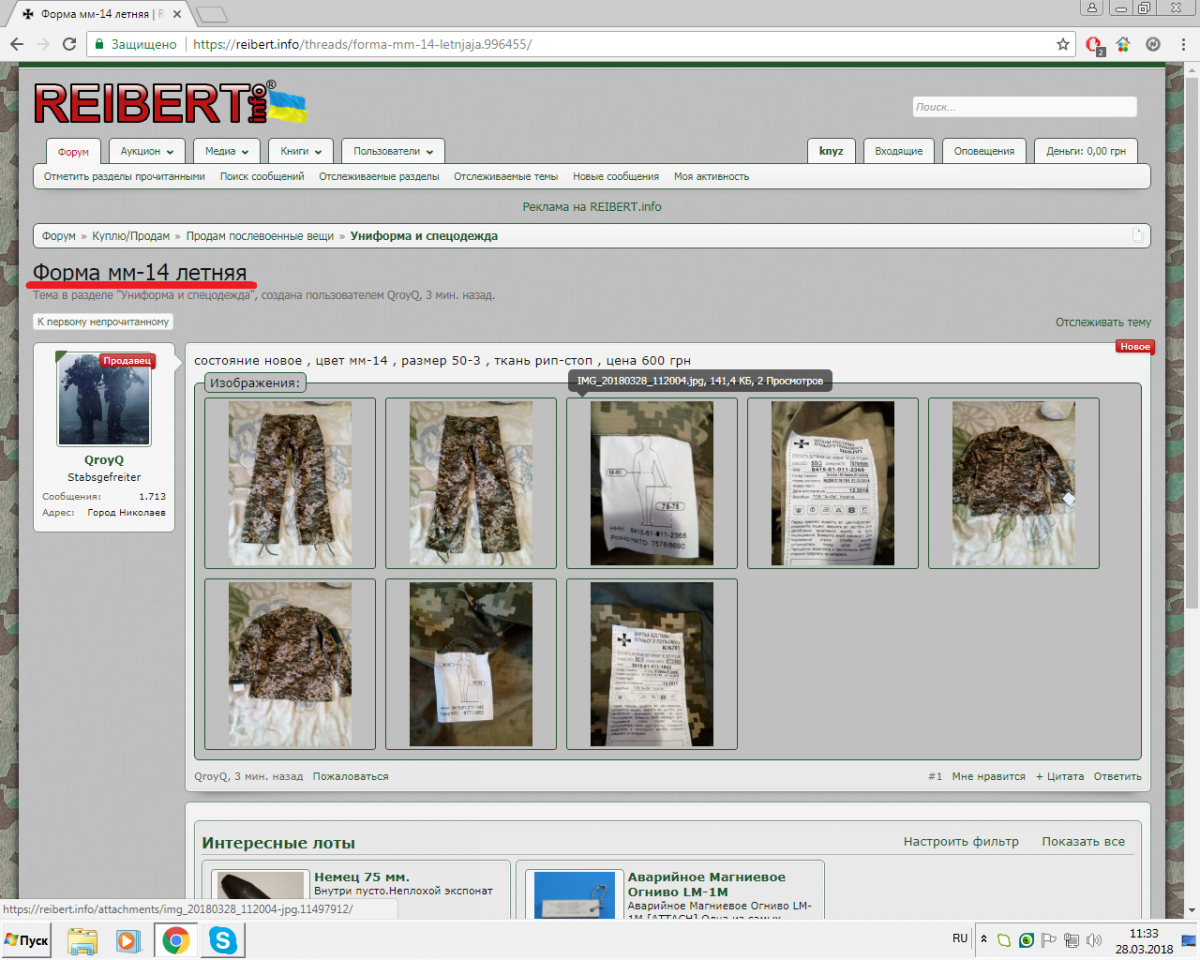Screen dimensions: 1200x960
Task: Go to Униформа и спецодежда breadcrumb
Action: pyautogui.click(x=424, y=236)
